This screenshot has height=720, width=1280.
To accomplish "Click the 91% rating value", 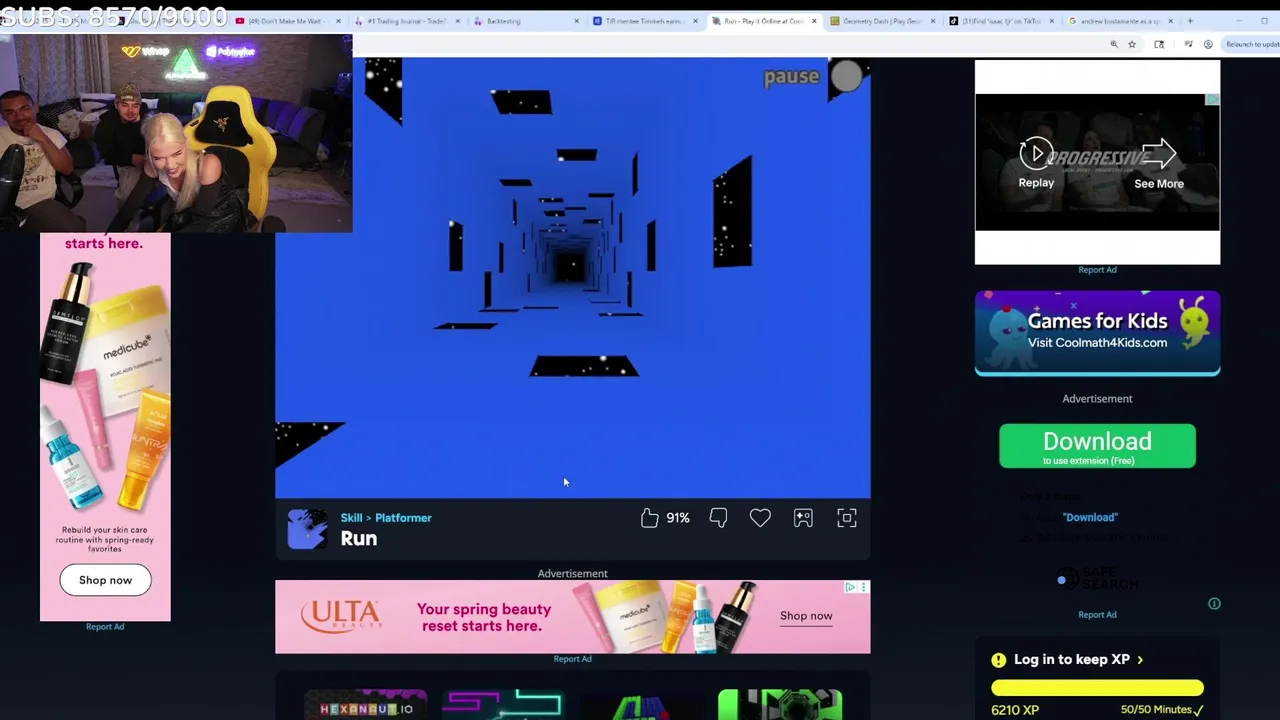I will point(678,518).
